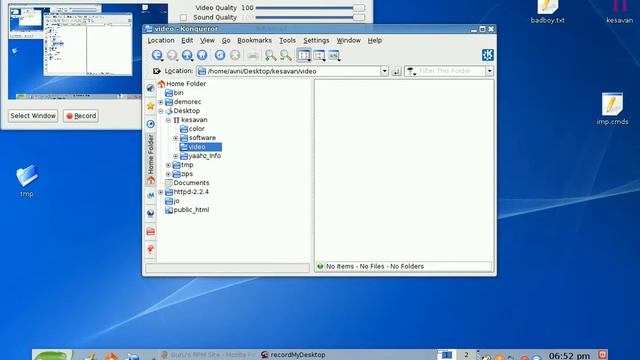
Task: Open the clock History sidebar tab
Action: pyautogui.click(x=151, y=124)
